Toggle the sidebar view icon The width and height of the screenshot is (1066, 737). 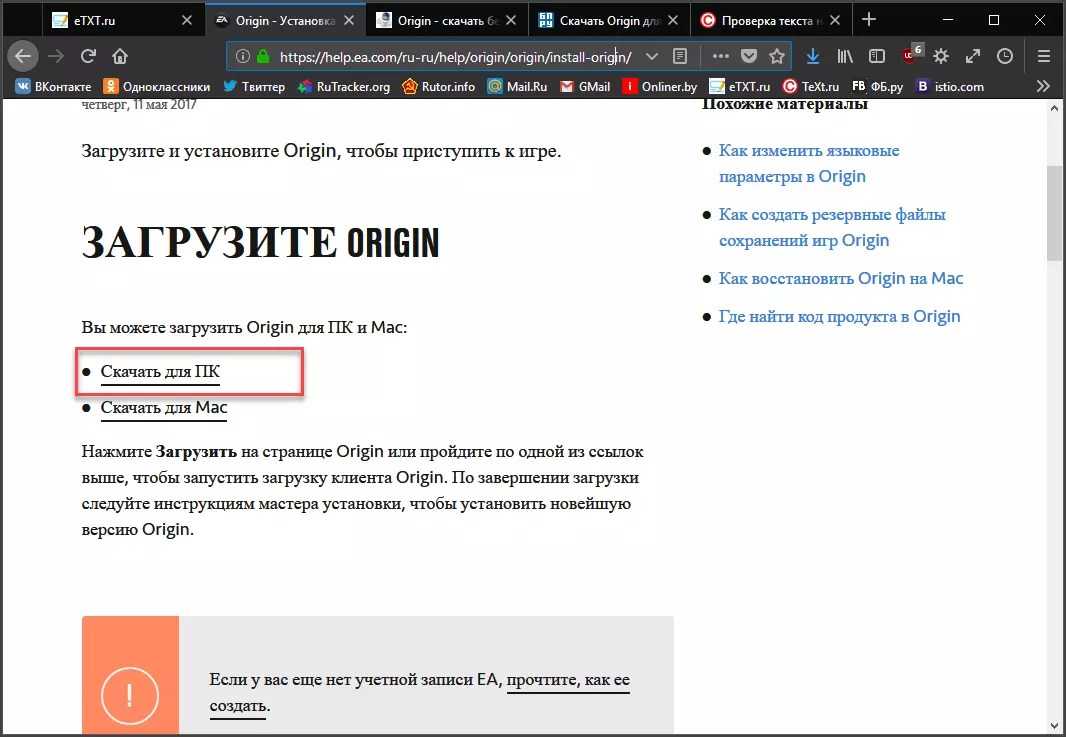click(x=877, y=56)
